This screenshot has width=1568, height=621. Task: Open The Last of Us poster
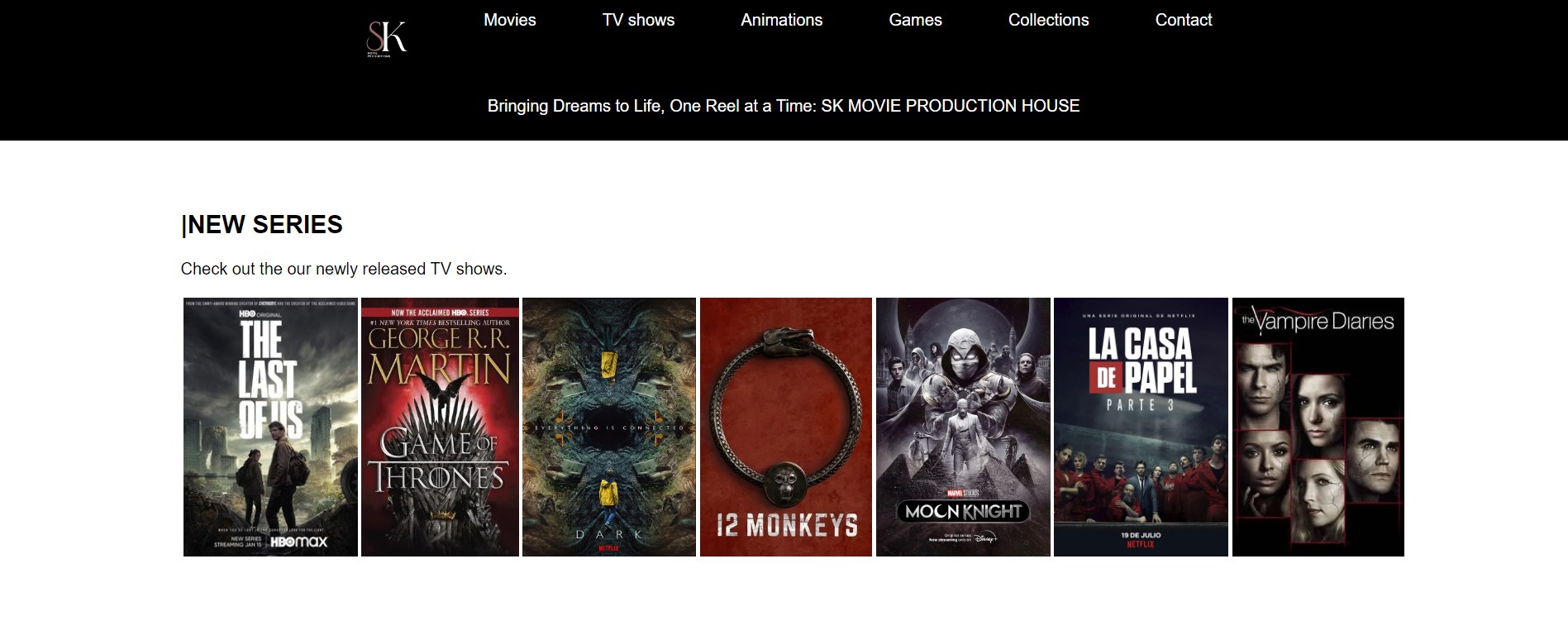[x=270, y=427]
